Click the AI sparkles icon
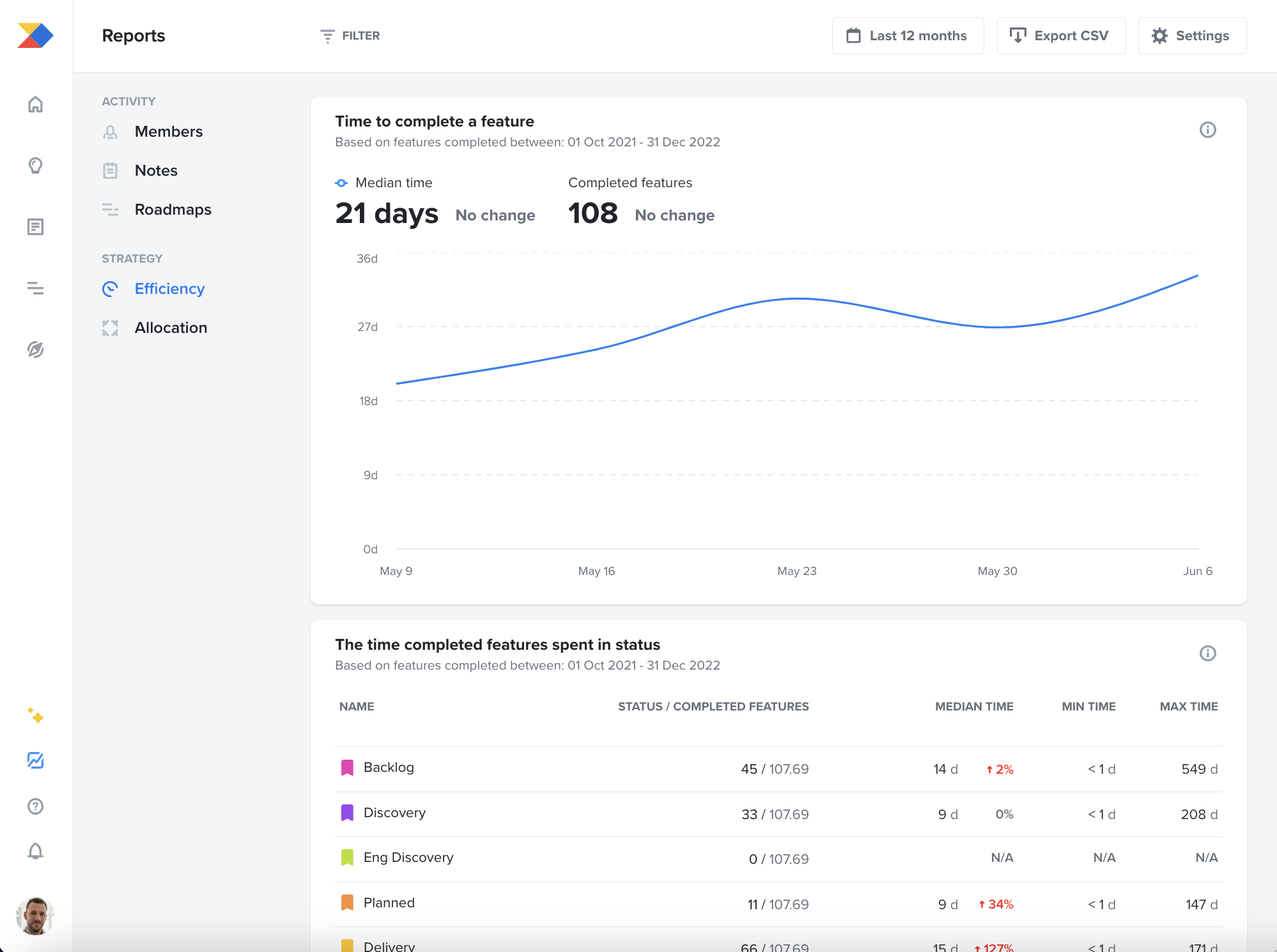The image size is (1277, 952). (36, 717)
